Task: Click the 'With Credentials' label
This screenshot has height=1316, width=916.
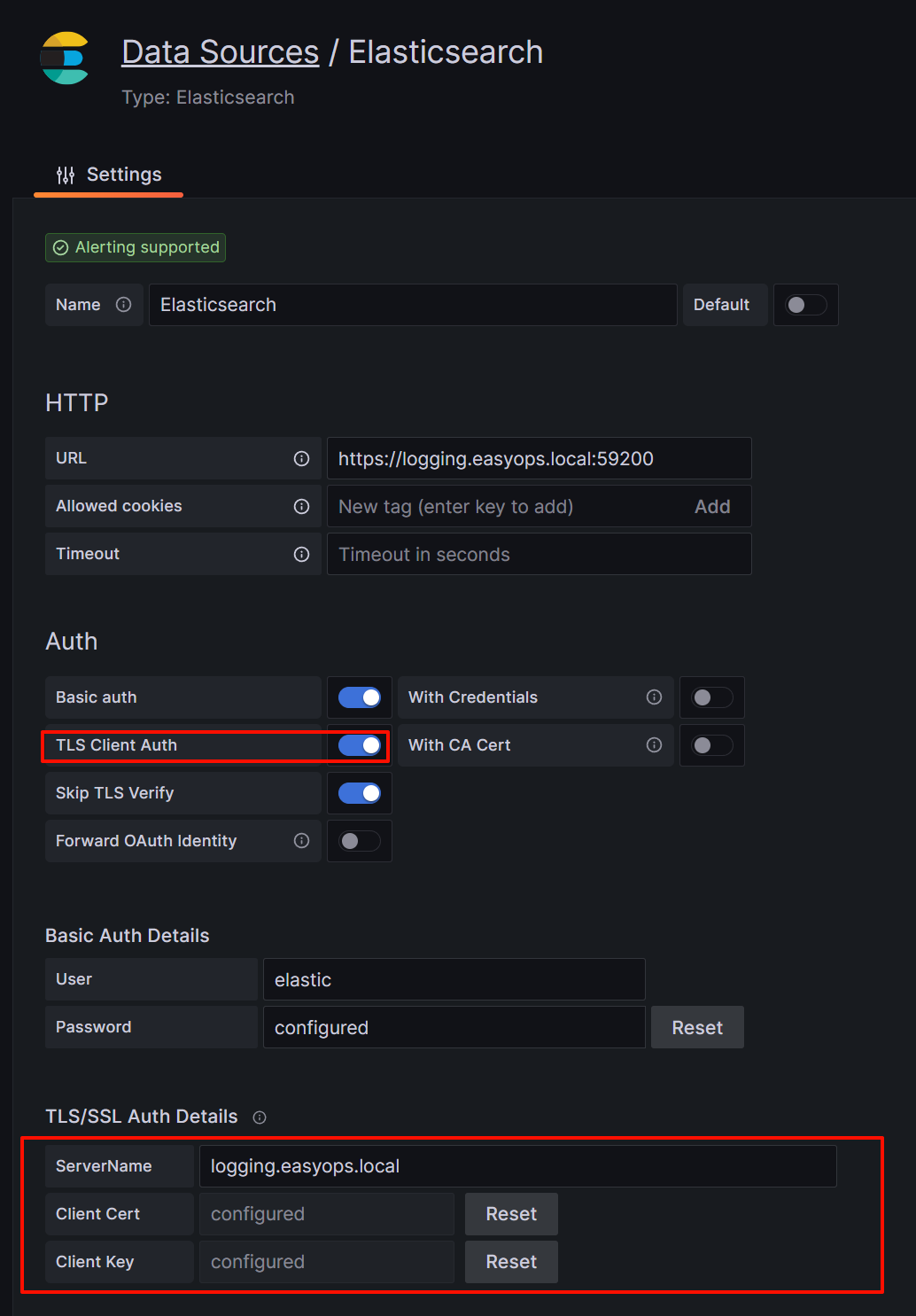Action: tap(473, 697)
